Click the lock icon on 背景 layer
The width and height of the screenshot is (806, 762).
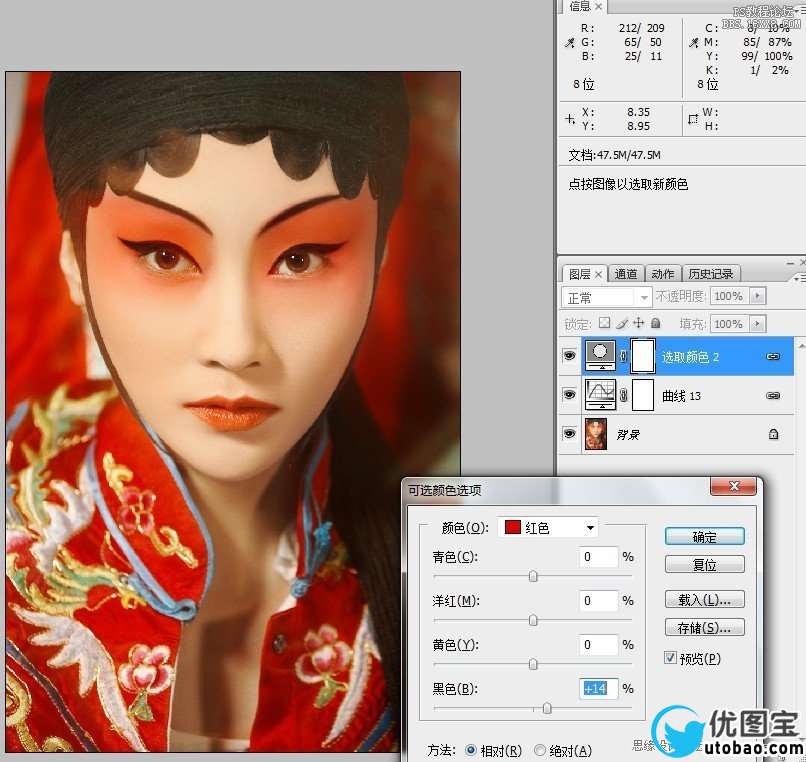(773, 434)
